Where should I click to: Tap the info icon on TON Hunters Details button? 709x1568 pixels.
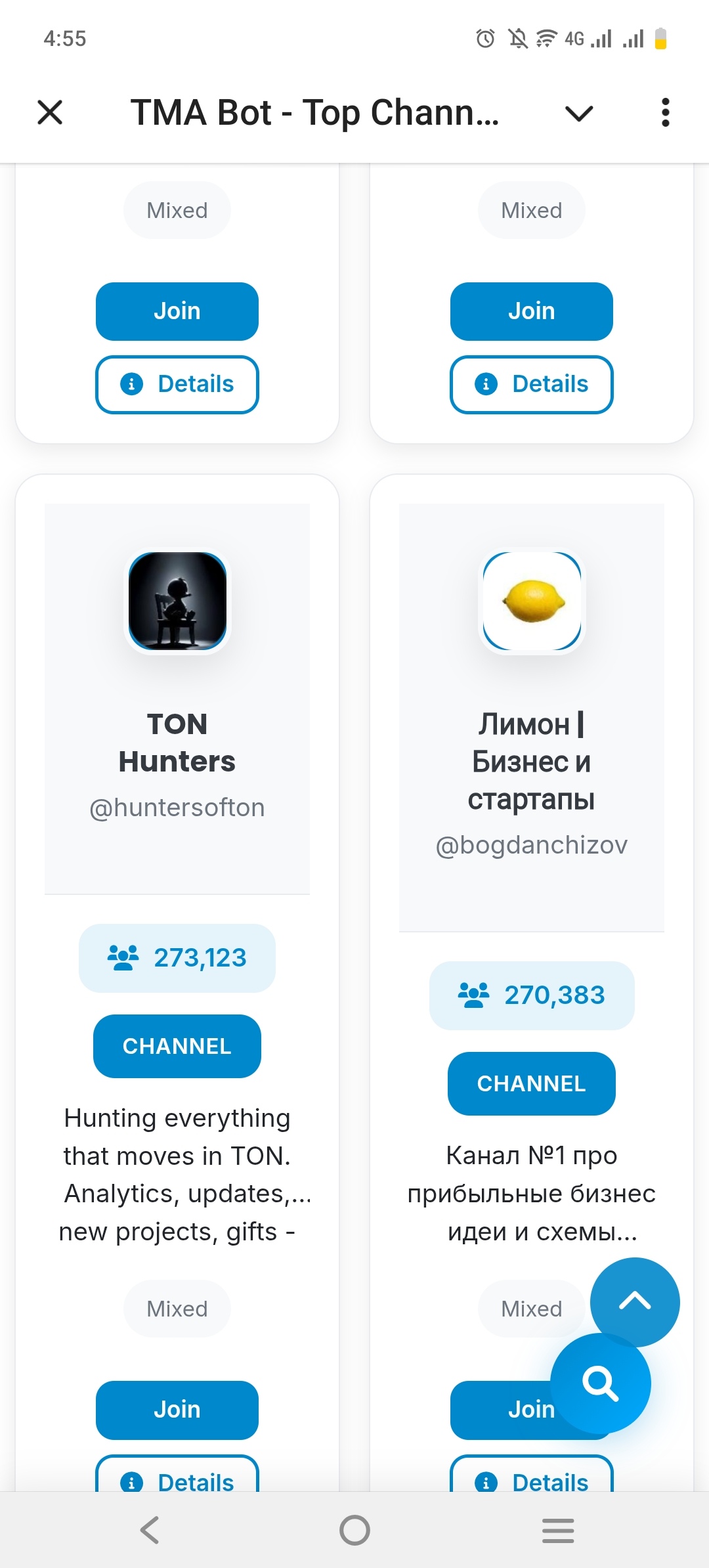pos(132,1483)
